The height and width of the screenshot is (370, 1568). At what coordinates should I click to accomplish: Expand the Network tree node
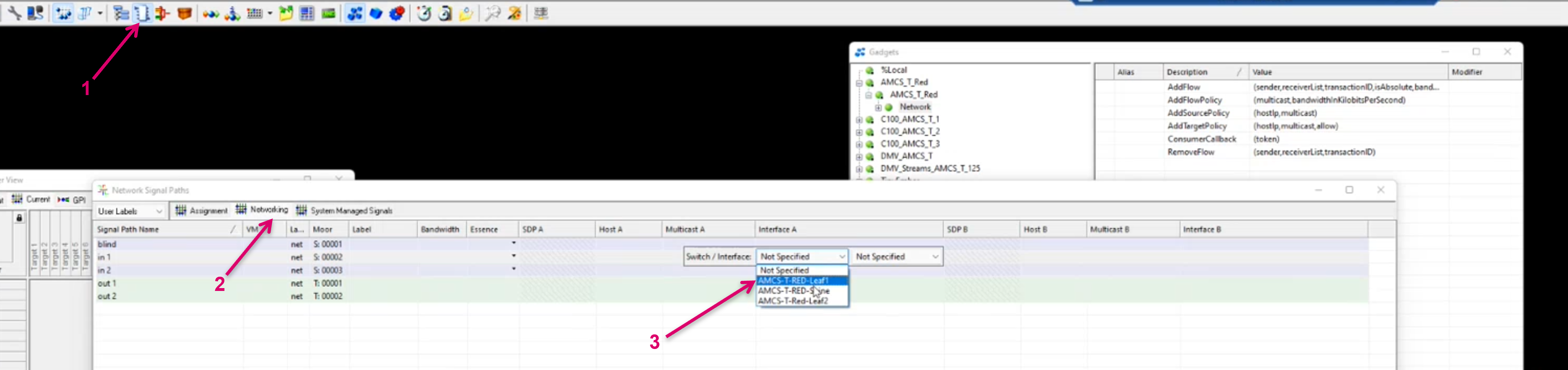(x=878, y=108)
